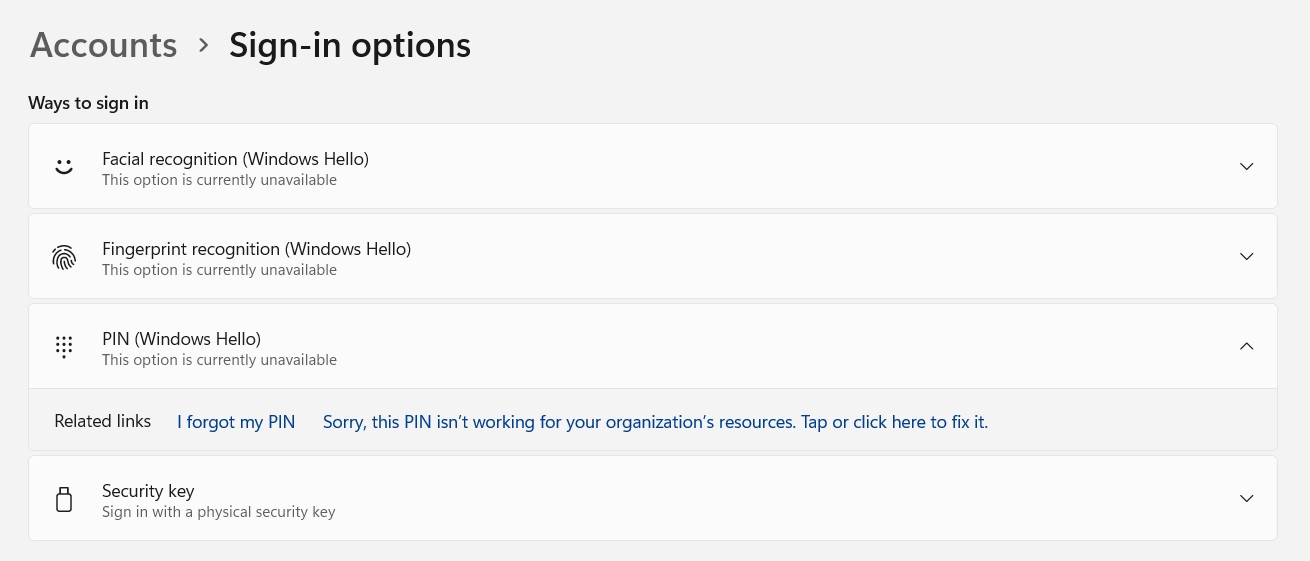
Task: Go back to Accounts via breadcrumb
Action: pos(104,45)
